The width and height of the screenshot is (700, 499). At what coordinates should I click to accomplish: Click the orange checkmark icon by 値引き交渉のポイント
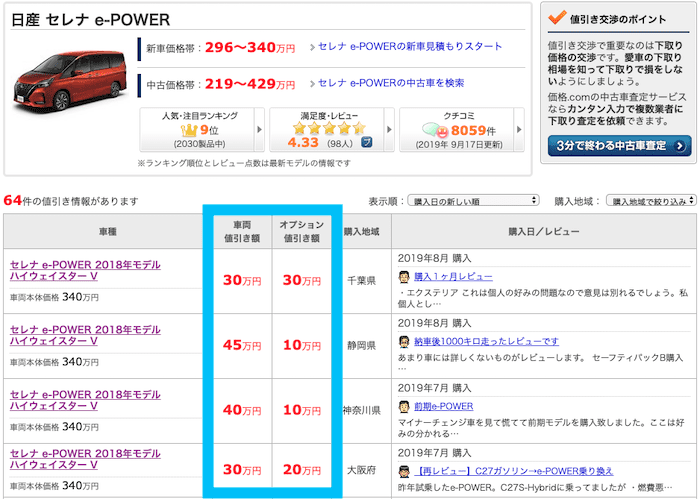557,17
